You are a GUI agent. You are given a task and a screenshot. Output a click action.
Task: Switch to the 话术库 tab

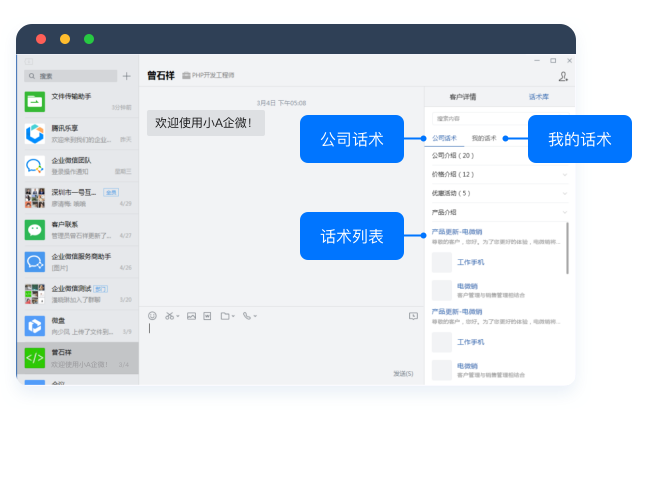click(539, 97)
